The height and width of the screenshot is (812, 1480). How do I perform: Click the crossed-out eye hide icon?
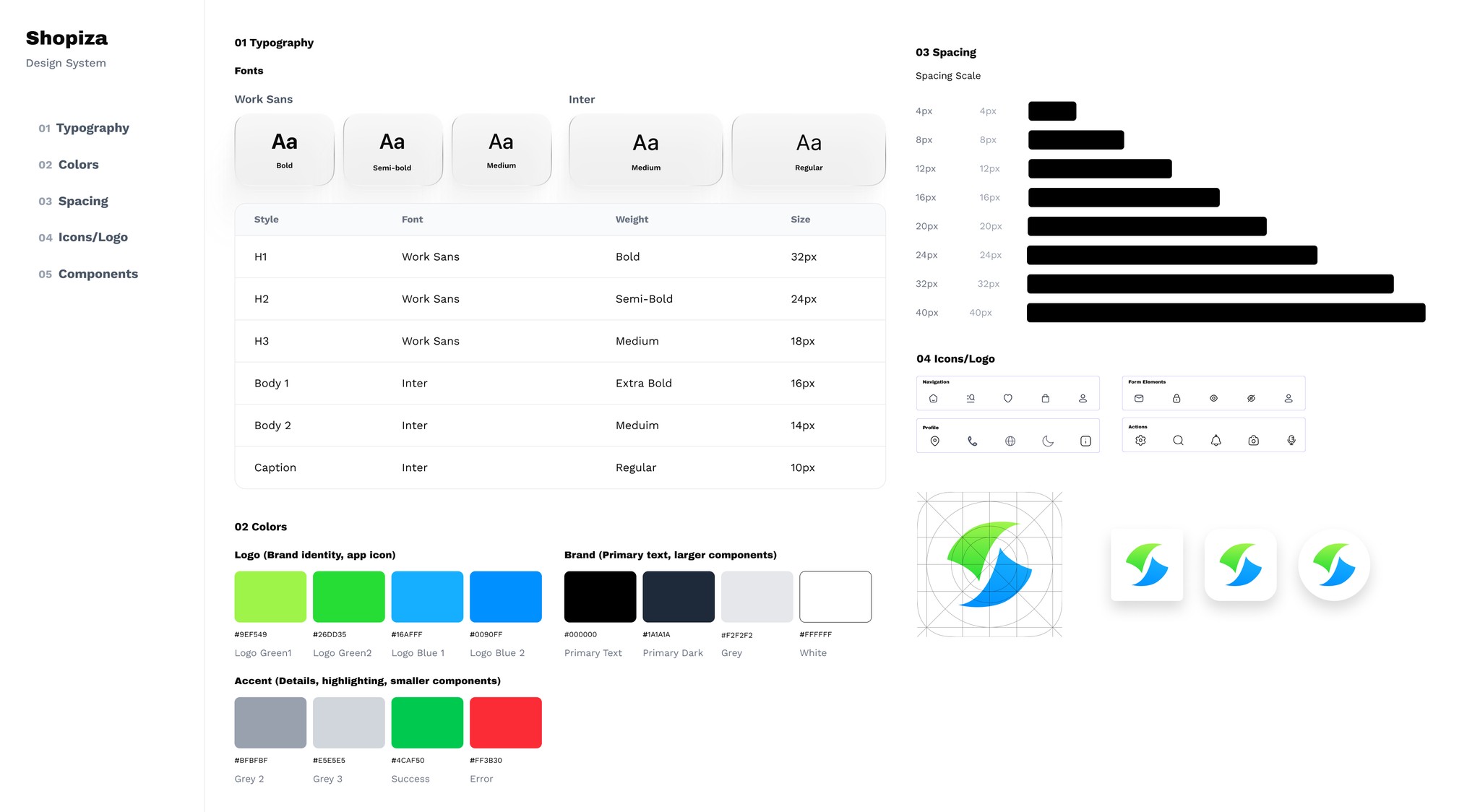pyautogui.click(x=1251, y=398)
